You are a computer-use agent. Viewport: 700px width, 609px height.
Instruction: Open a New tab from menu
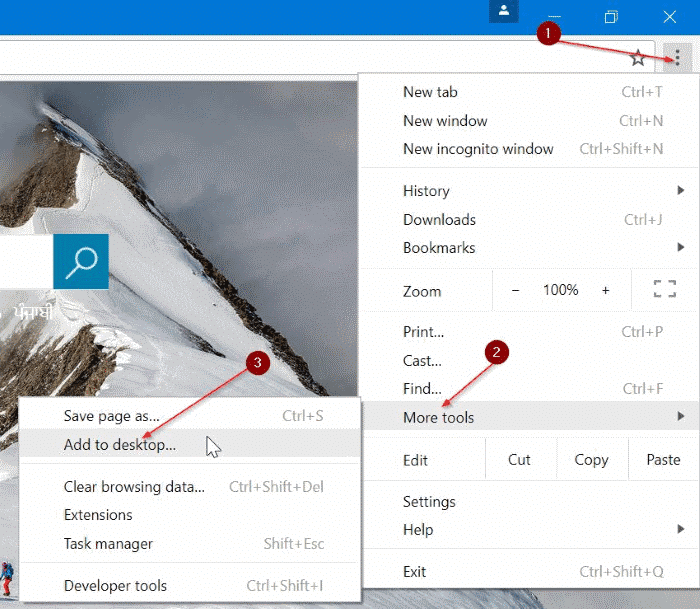pos(529,92)
